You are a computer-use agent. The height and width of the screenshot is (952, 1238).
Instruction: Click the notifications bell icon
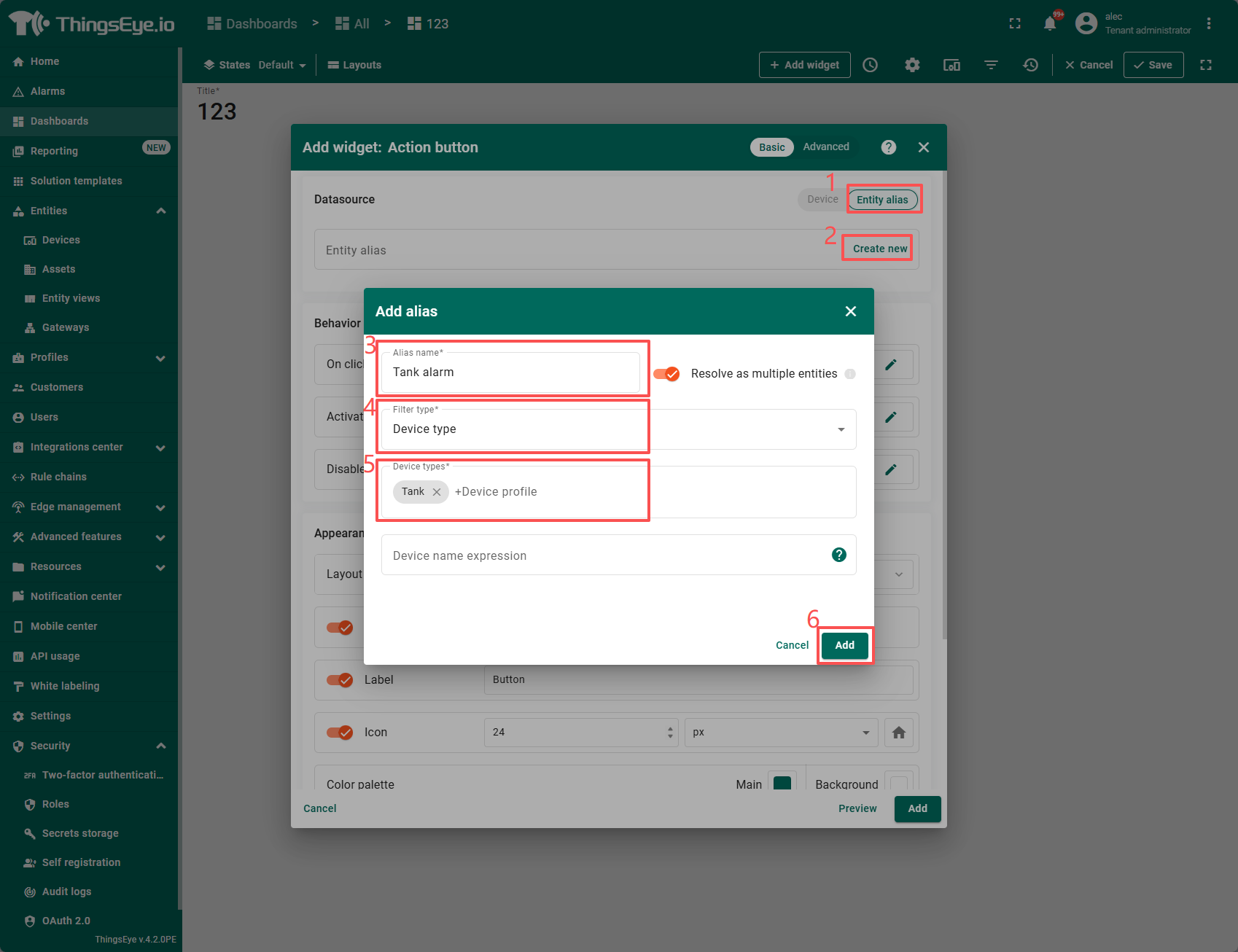pyautogui.click(x=1049, y=23)
